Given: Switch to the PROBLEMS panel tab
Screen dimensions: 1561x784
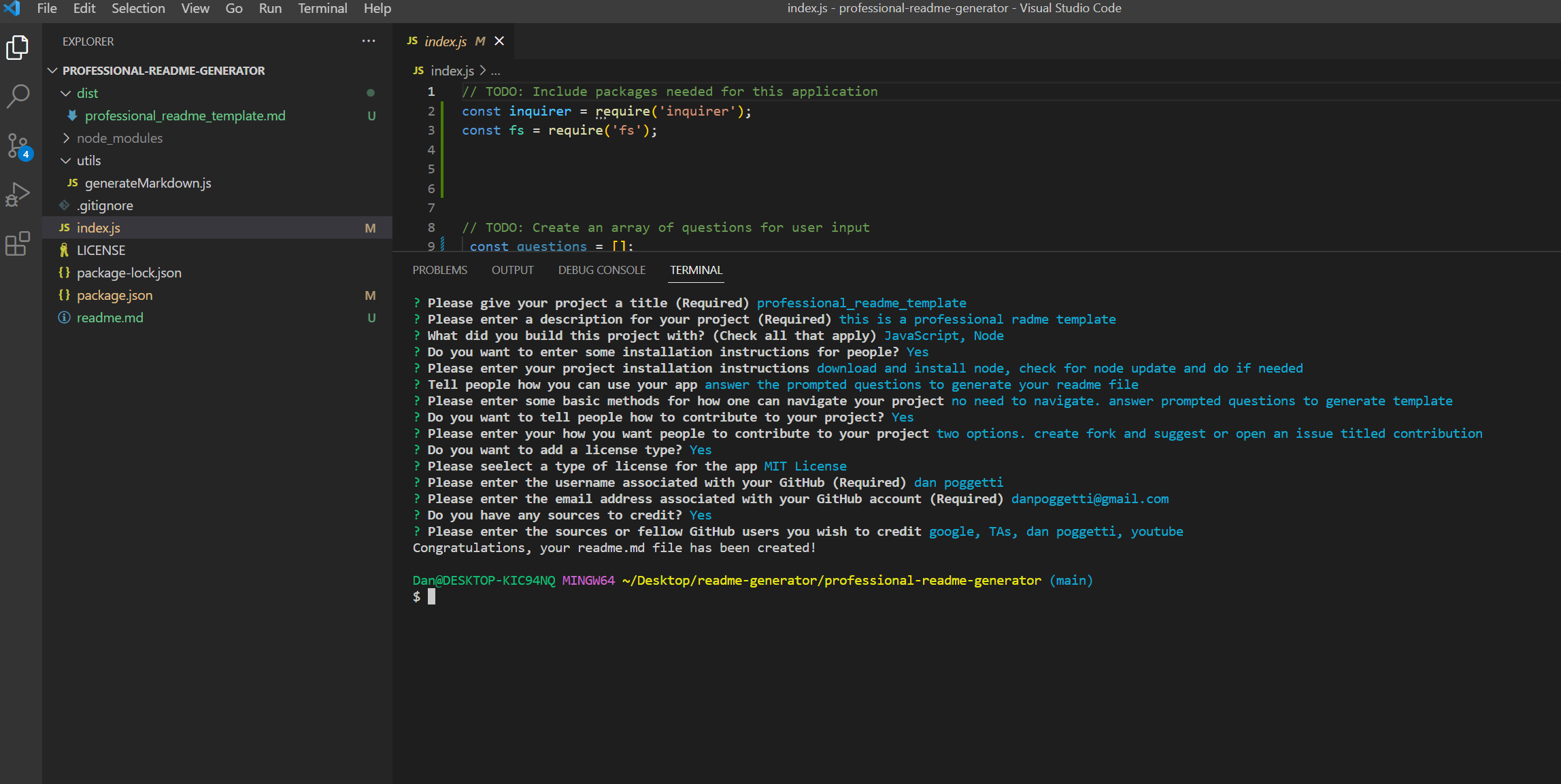Looking at the screenshot, I should point(440,270).
